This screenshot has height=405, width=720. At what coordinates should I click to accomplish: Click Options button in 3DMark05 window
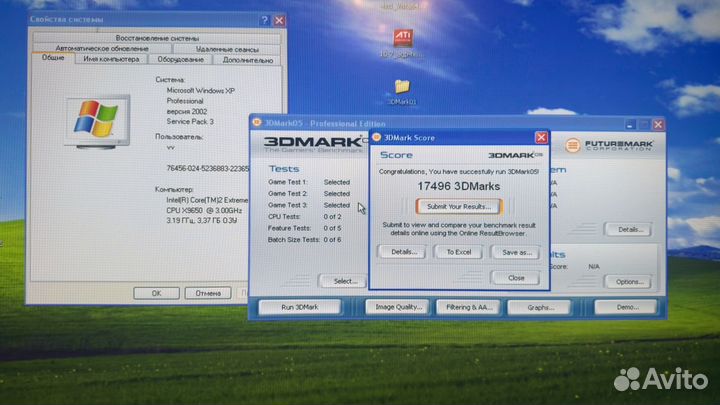629,281
